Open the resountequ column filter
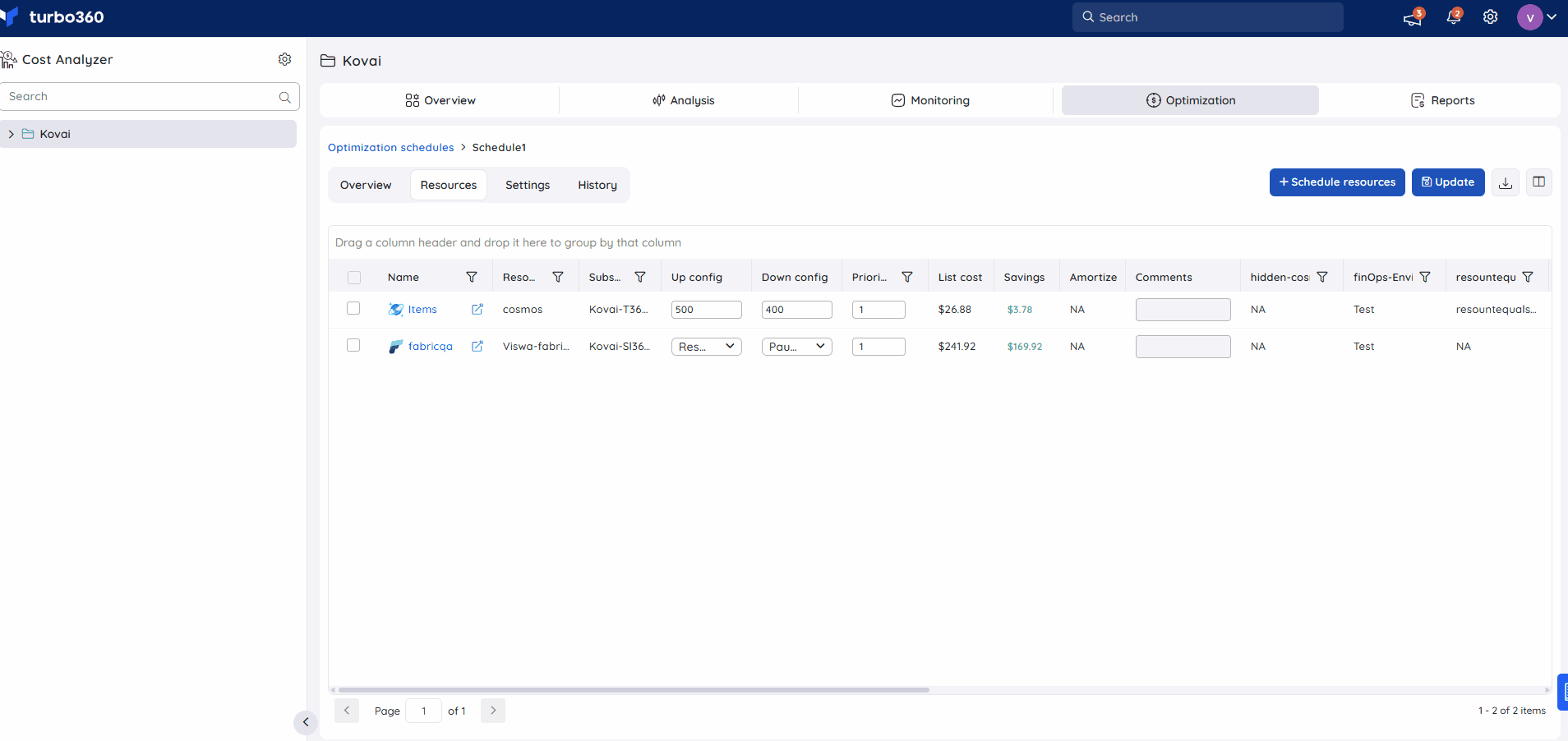The width and height of the screenshot is (1568, 741). pyautogui.click(x=1528, y=277)
